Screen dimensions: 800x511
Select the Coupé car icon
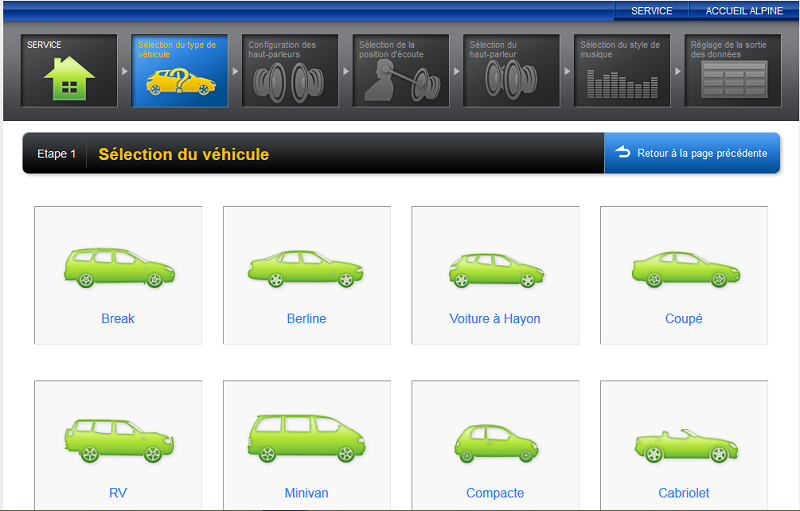[x=683, y=267]
